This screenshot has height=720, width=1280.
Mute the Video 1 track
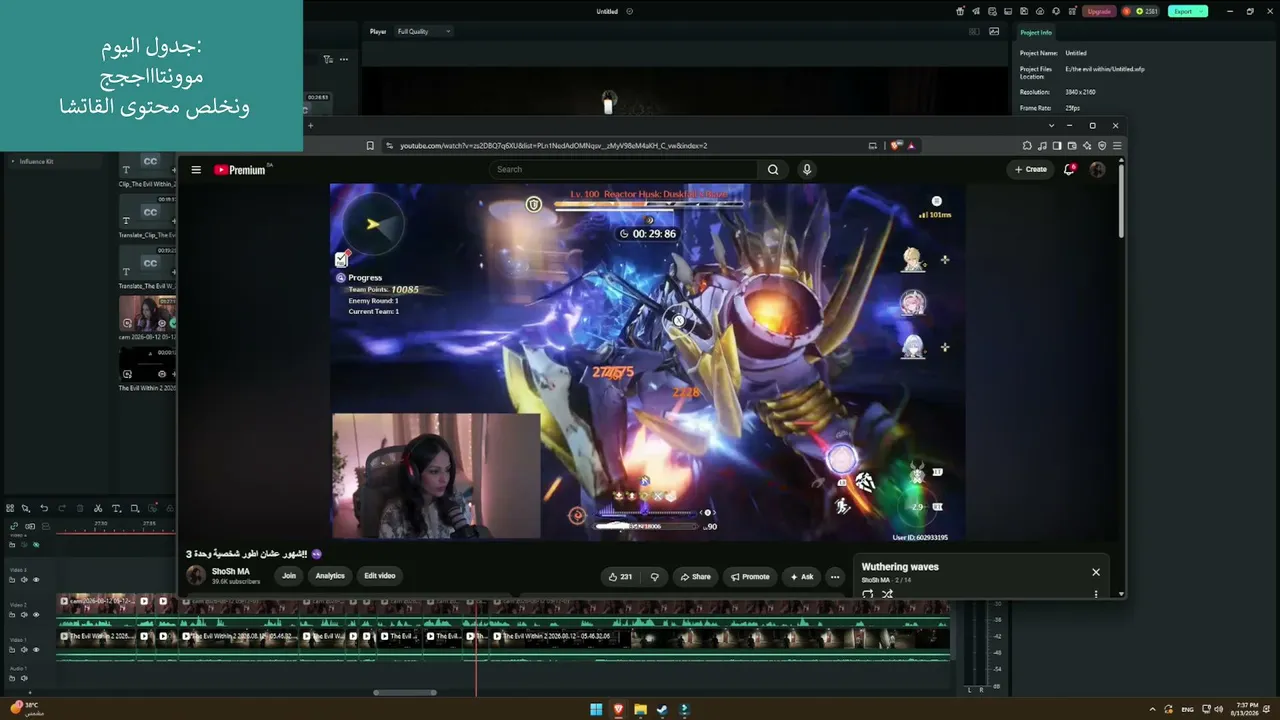pyautogui.click(x=25, y=650)
